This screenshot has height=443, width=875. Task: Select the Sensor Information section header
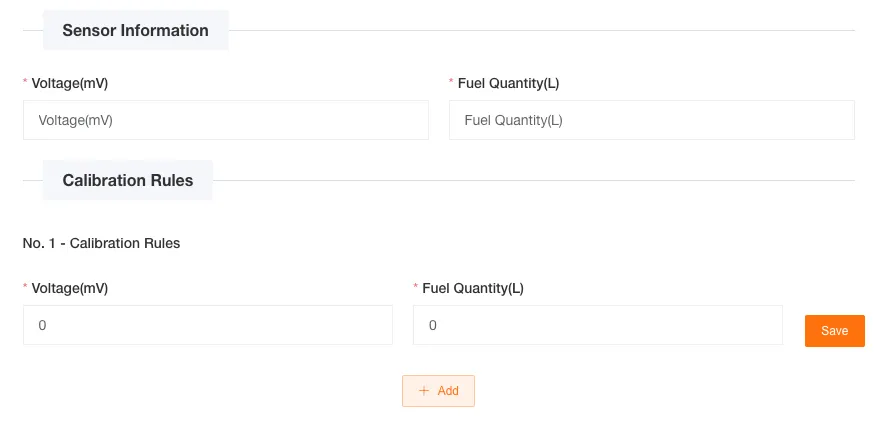click(135, 30)
